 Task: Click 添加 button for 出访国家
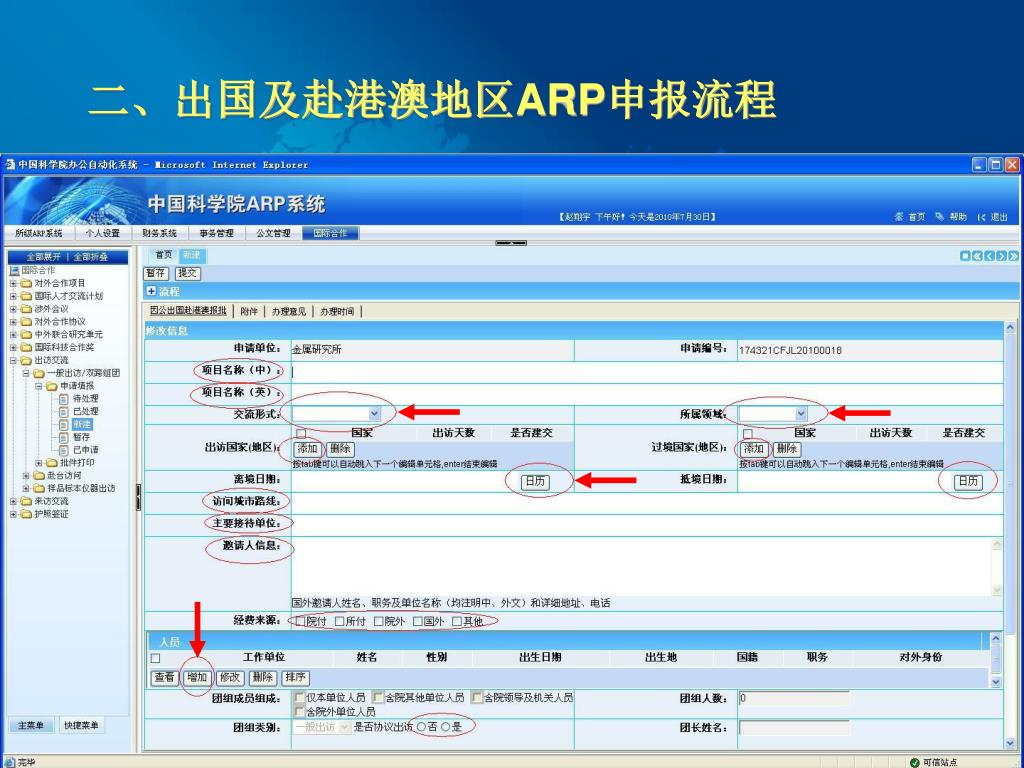click(x=308, y=449)
